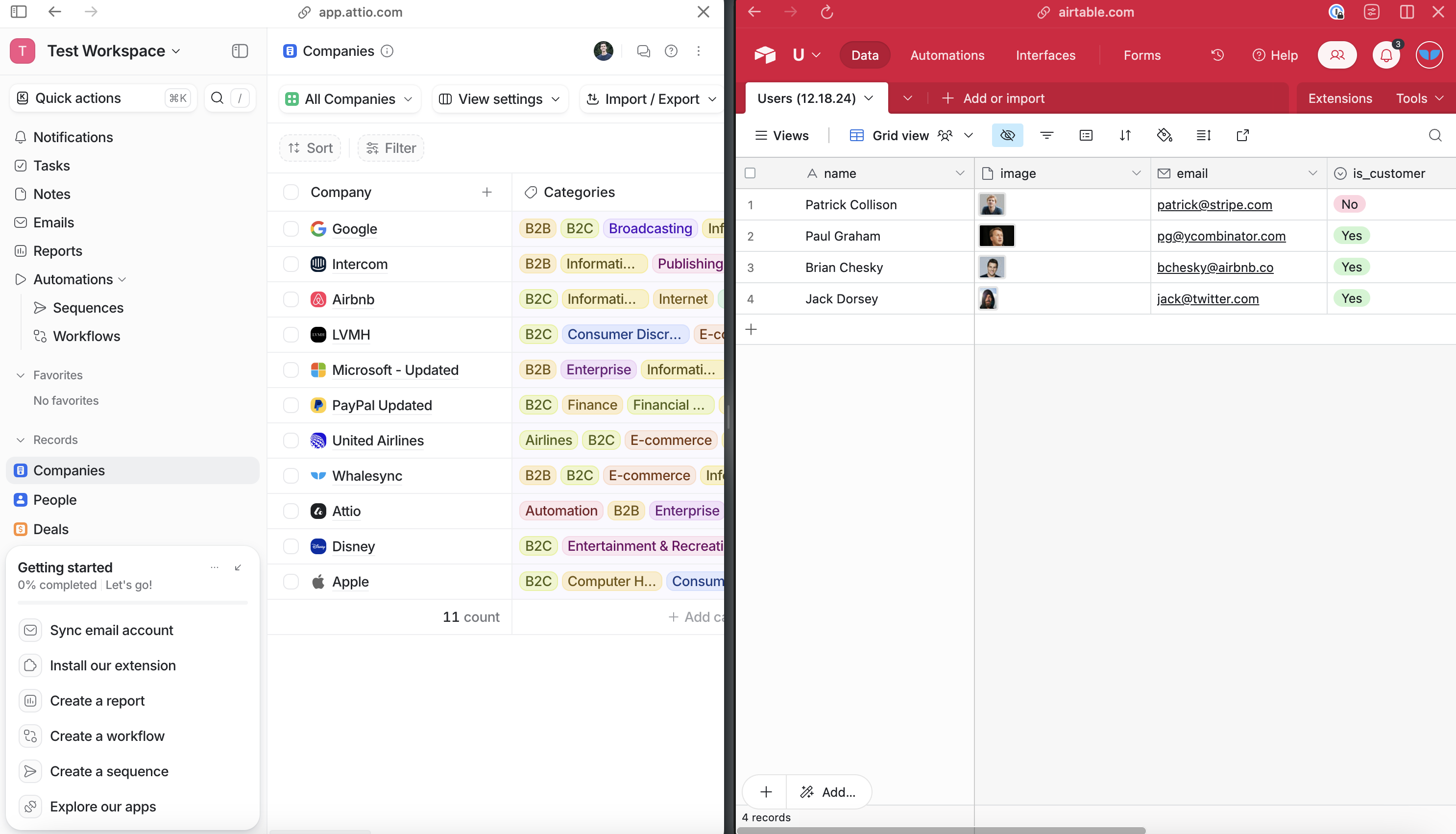Open the Airtable Tools dropdown
1456x834 pixels.
(x=1419, y=98)
